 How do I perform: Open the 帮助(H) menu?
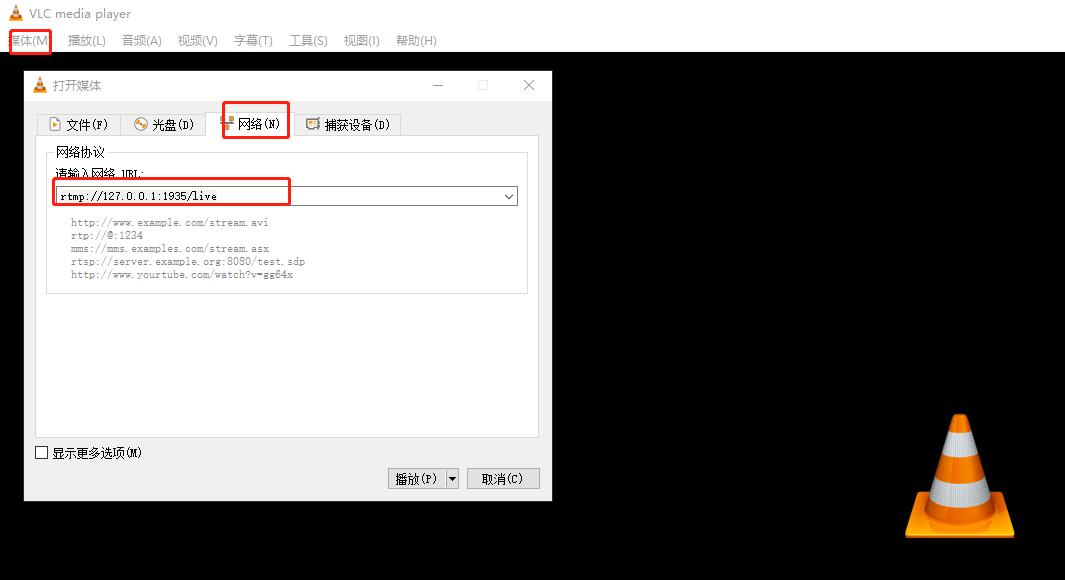(416, 41)
